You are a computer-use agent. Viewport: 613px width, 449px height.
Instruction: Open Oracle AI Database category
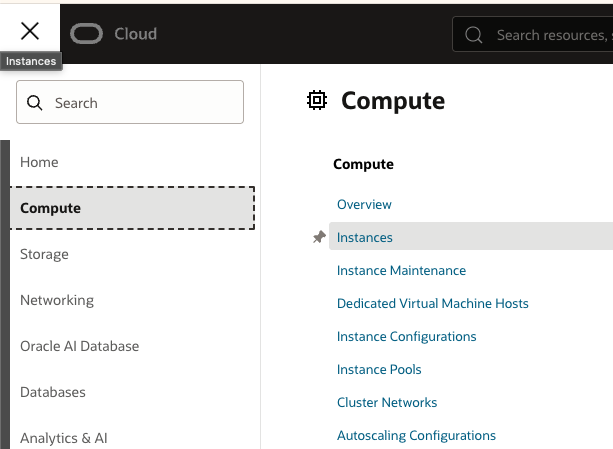pos(79,346)
